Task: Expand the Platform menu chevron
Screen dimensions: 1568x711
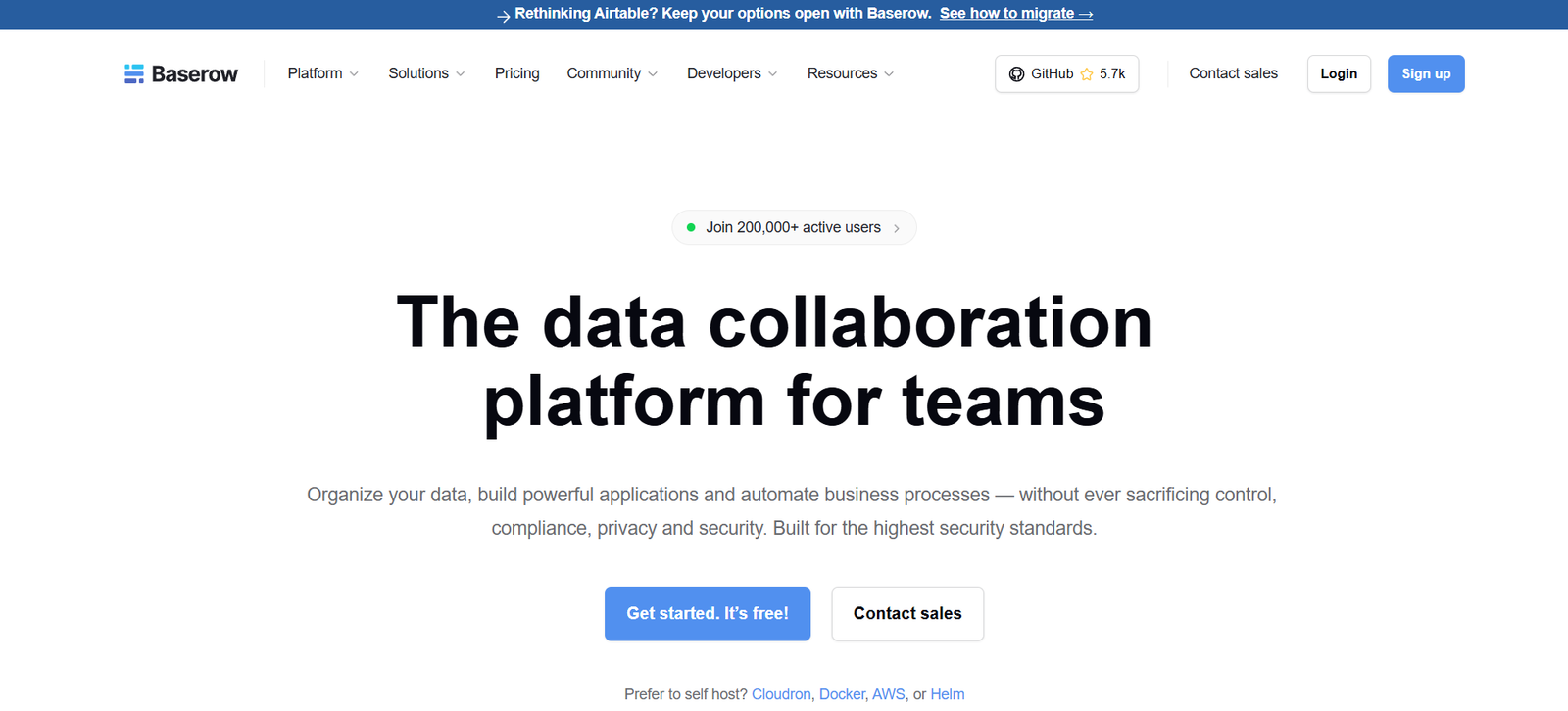Action: click(354, 74)
